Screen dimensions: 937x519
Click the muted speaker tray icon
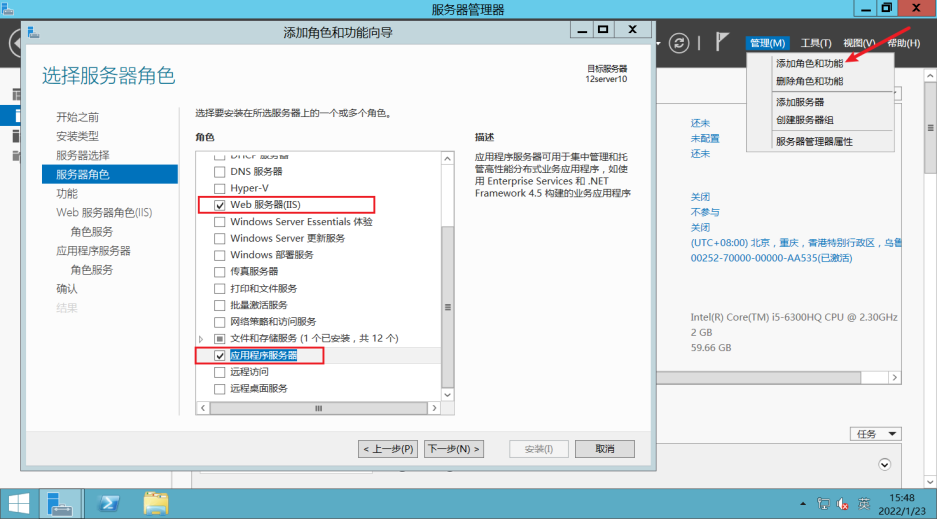coord(843,504)
